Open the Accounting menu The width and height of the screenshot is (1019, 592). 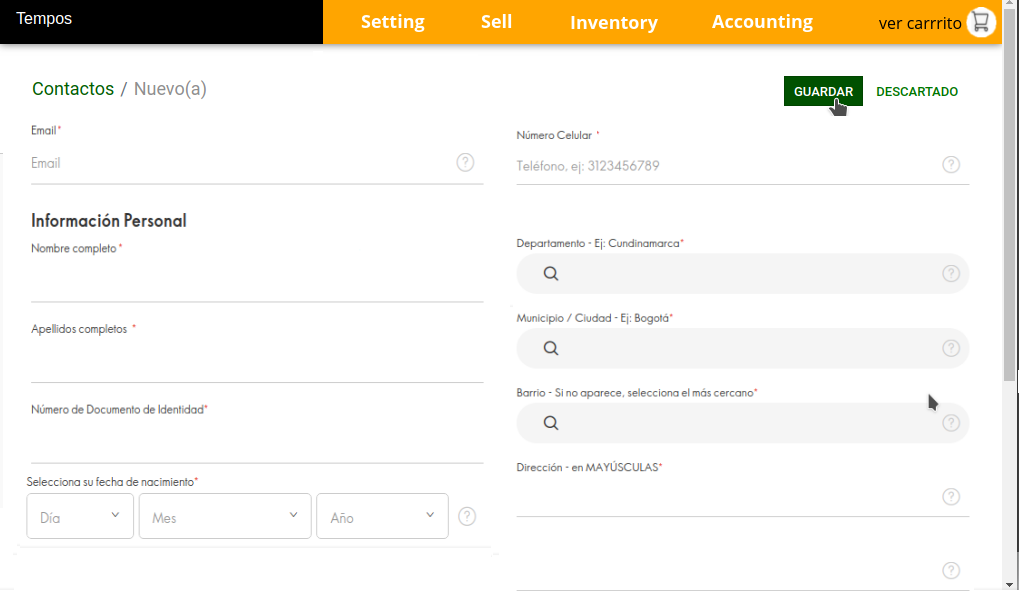tap(762, 22)
